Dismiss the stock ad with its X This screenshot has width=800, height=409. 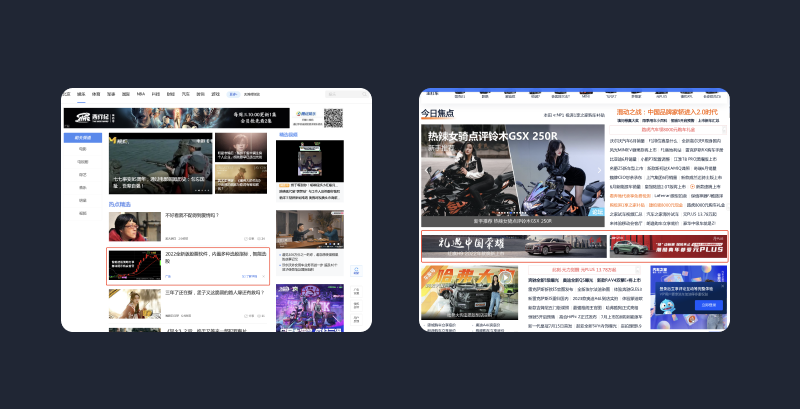click(264, 276)
